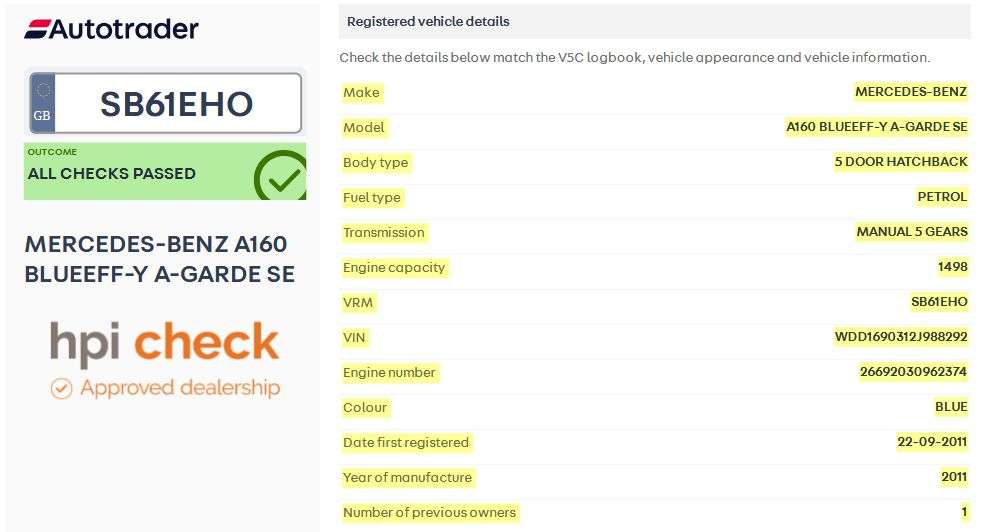982x532 pixels.
Task: Click the Number of previous owners label
Action: pyautogui.click(x=429, y=512)
